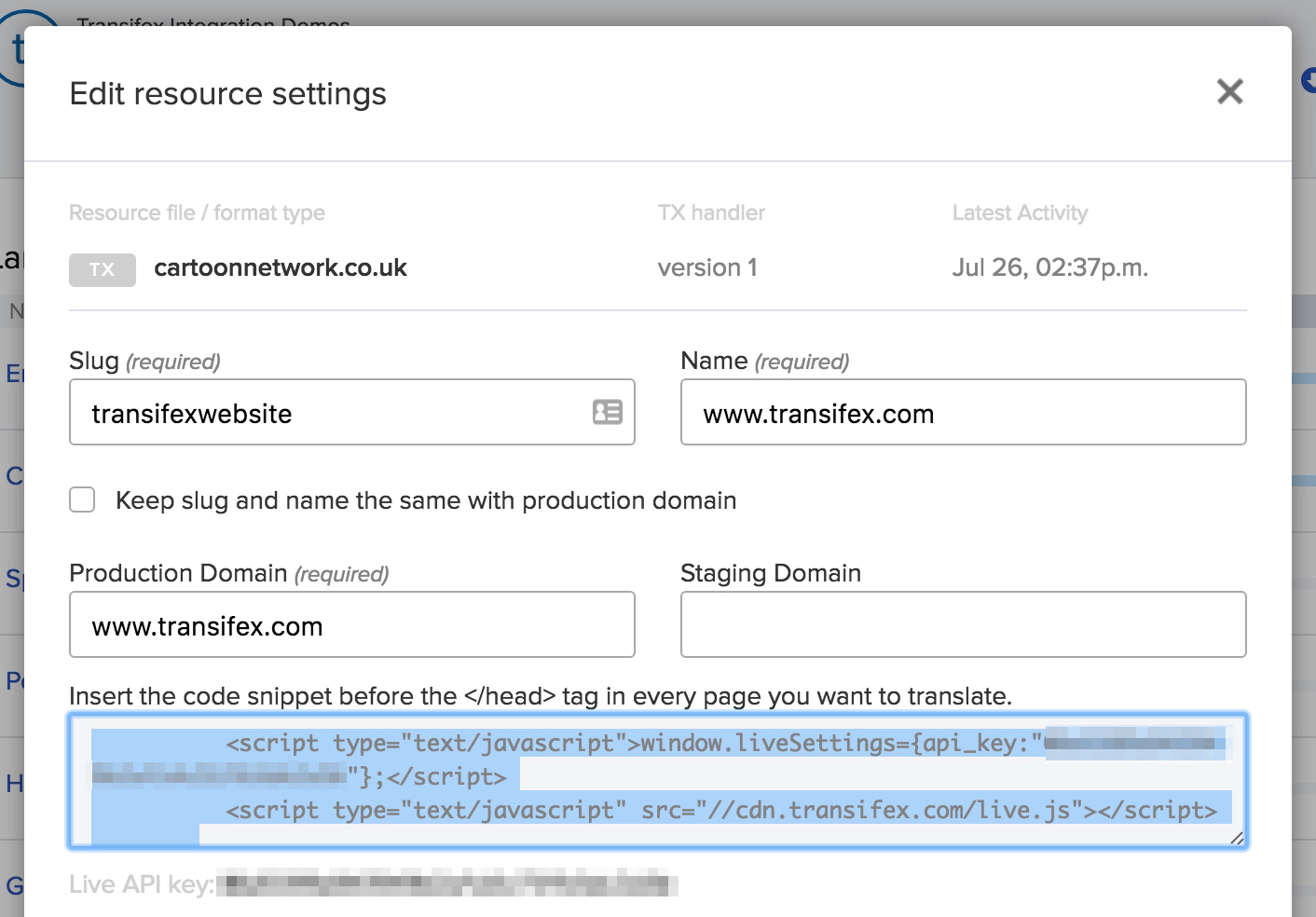Click the blurred Live API key value
Screen dimensions: 1316x917
click(447, 883)
